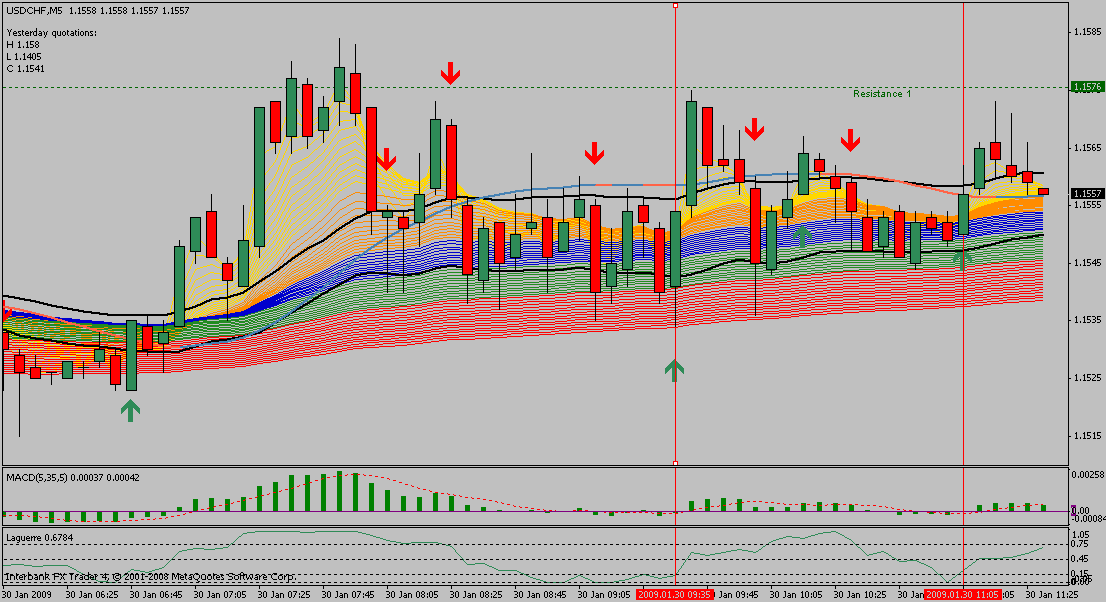This screenshot has height=602, width=1106.
Task: Click the 1.05 Laguerre scale value
Action: tap(1081, 535)
